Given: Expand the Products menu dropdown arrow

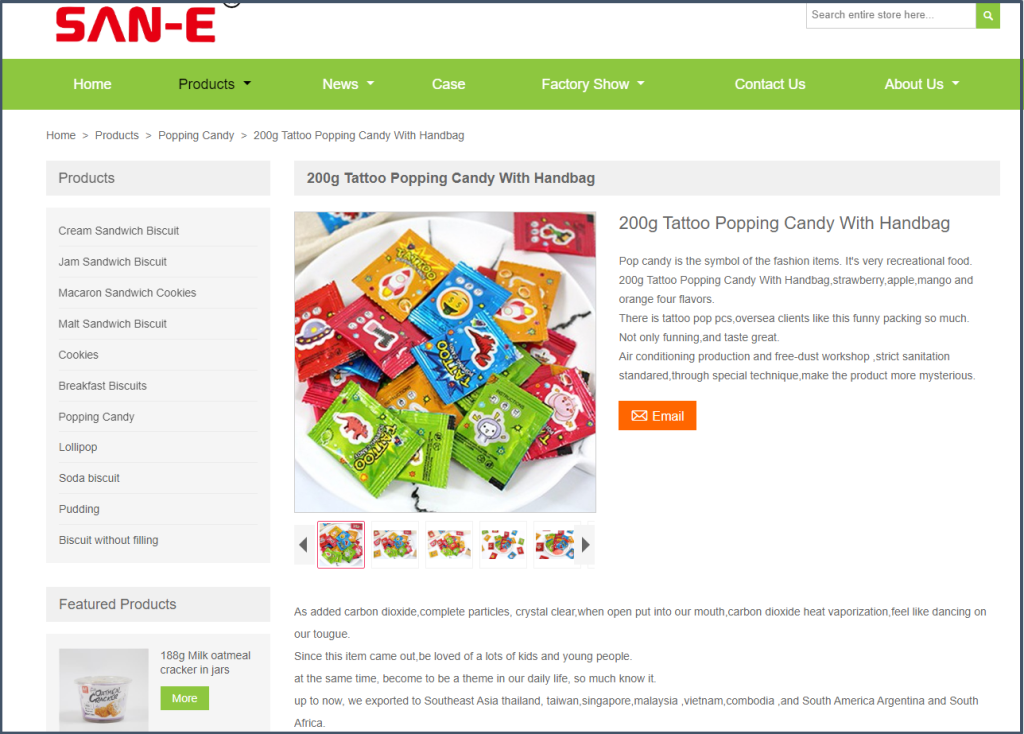Looking at the screenshot, I should pyautogui.click(x=248, y=84).
